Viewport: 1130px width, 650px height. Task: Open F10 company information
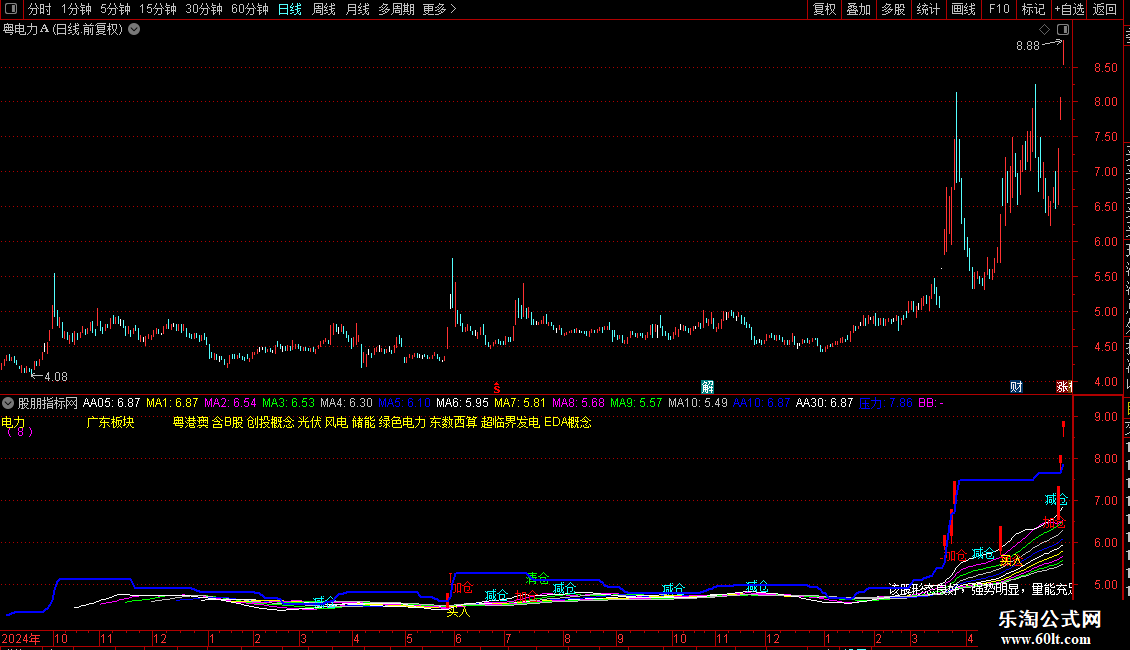999,9
